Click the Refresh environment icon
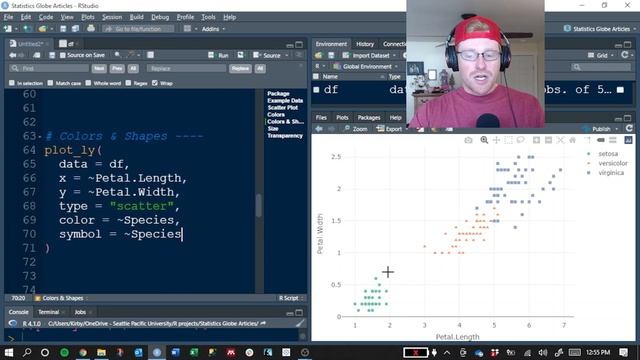 (624, 55)
